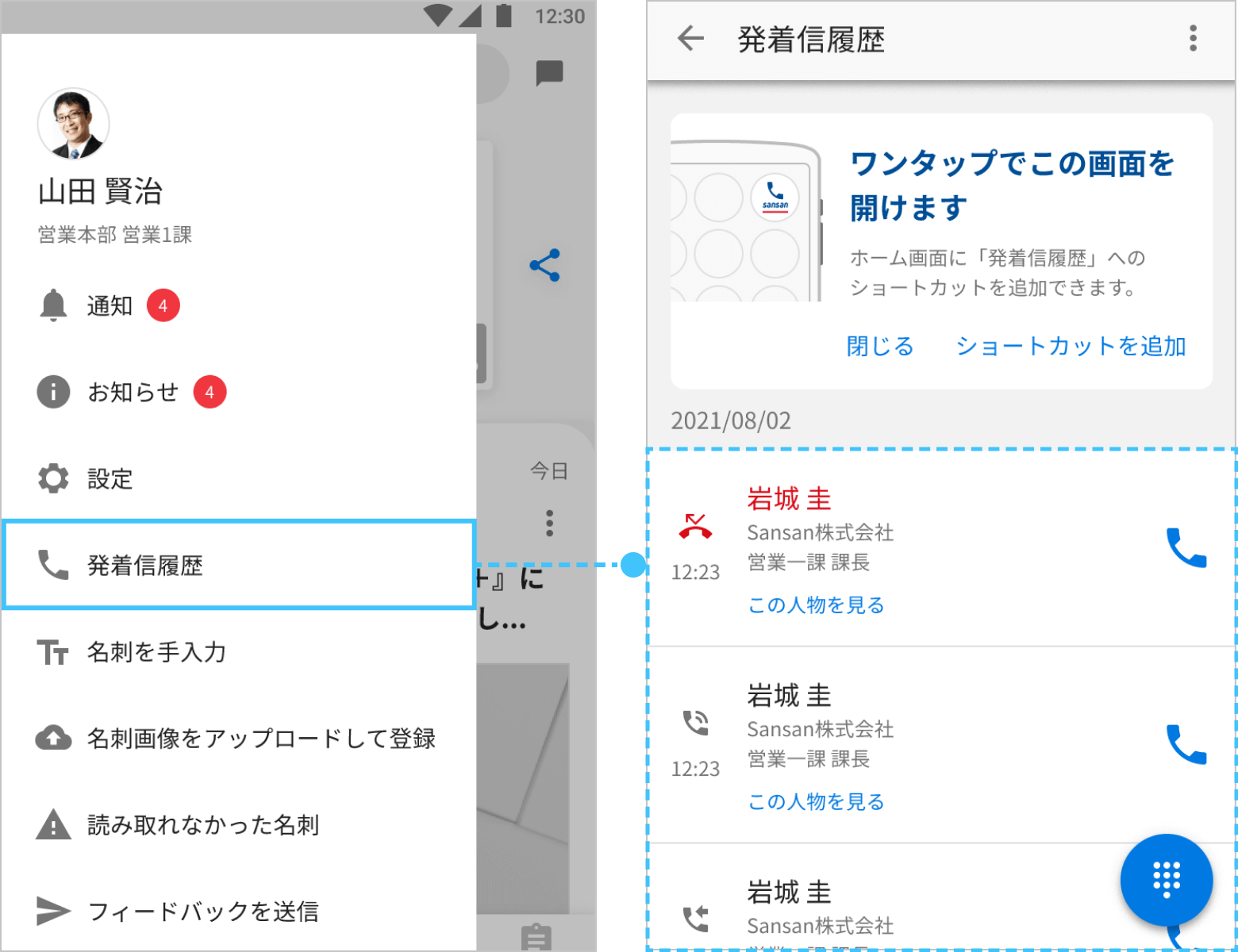Click the warning triangle icon

[53, 823]
